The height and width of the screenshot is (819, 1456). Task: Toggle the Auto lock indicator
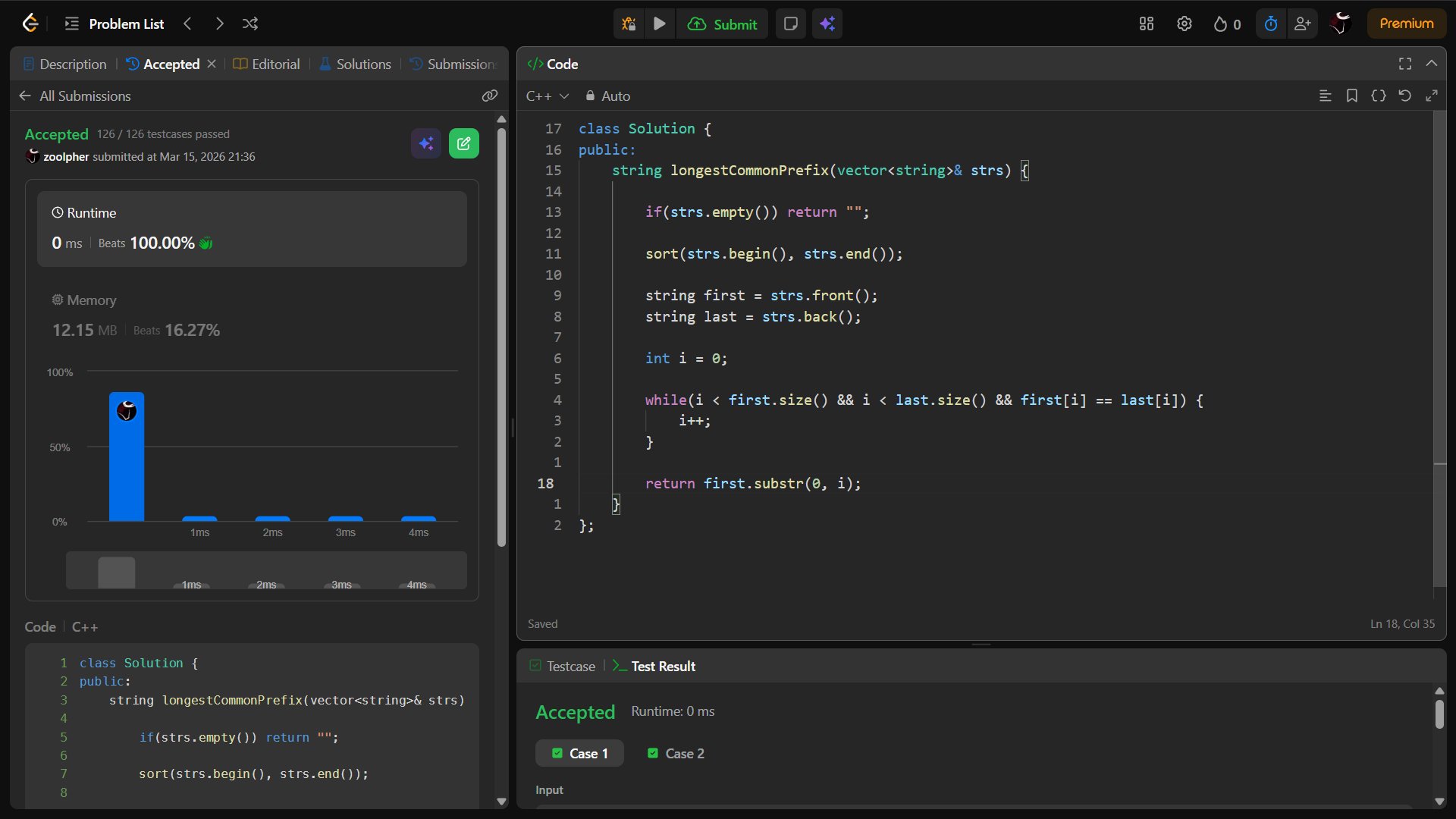(607, 96)
